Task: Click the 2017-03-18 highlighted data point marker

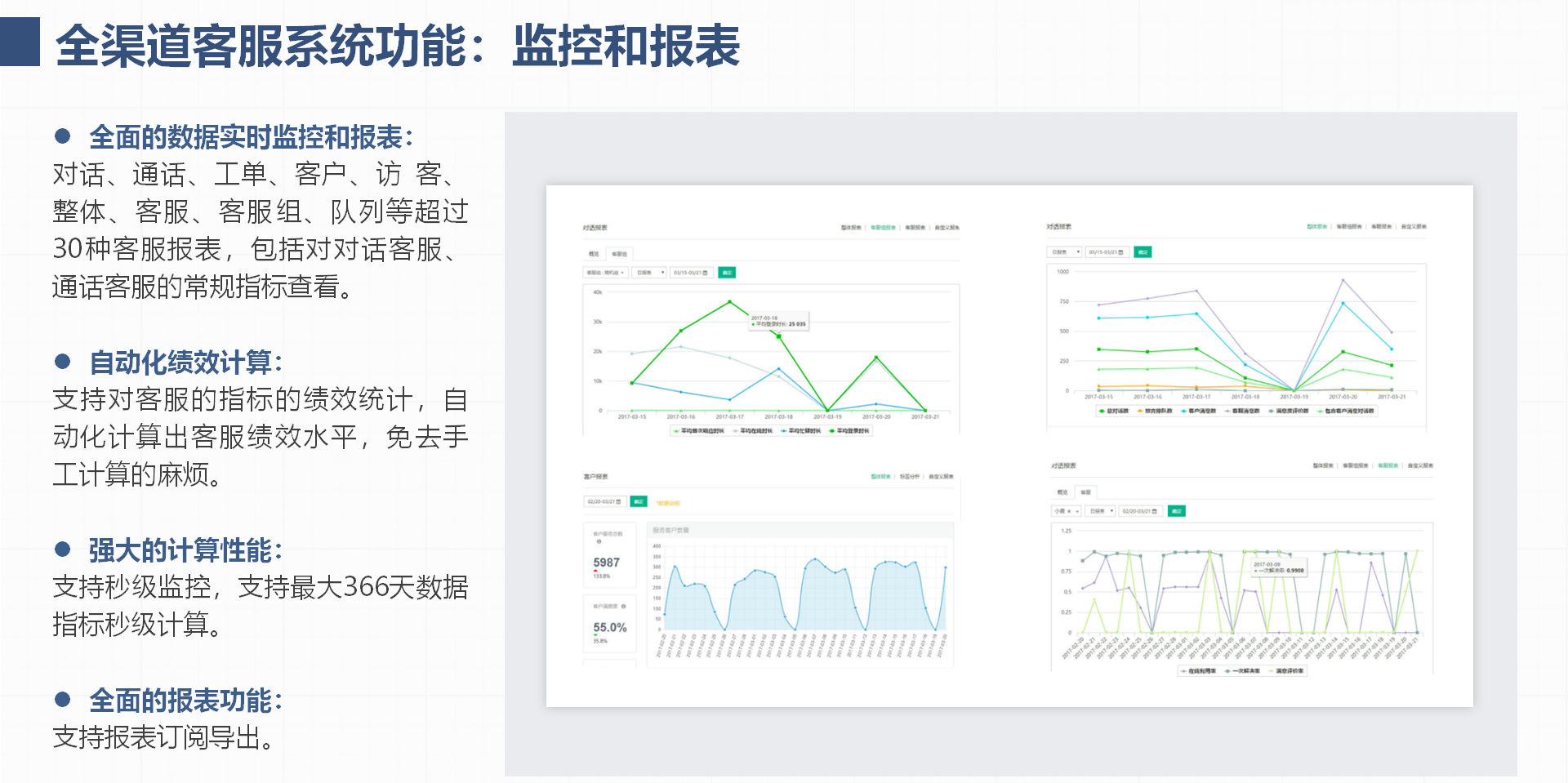Action: (x=778, y=336)
